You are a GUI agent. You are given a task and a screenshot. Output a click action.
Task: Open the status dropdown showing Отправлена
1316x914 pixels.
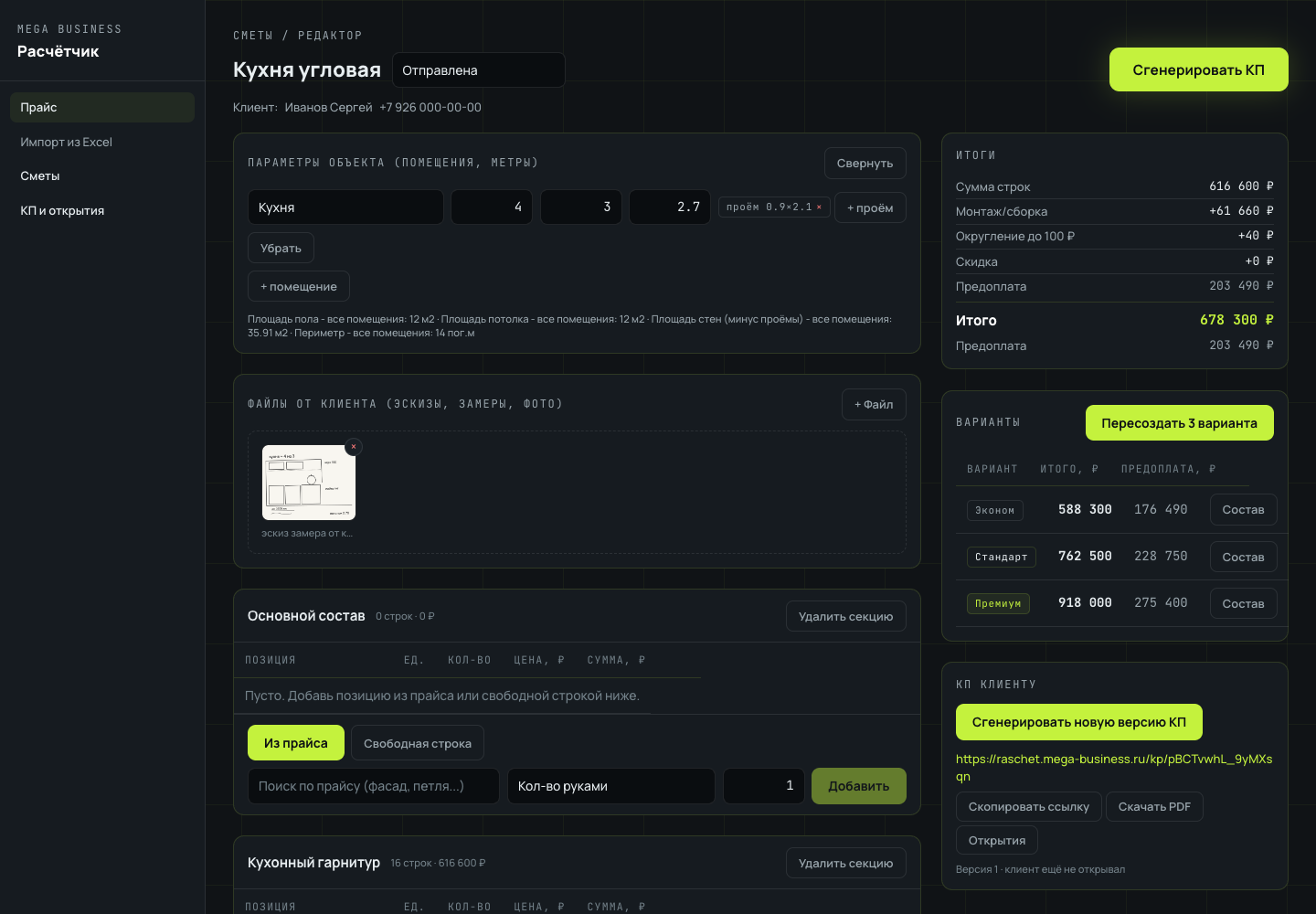click(479, 70)
